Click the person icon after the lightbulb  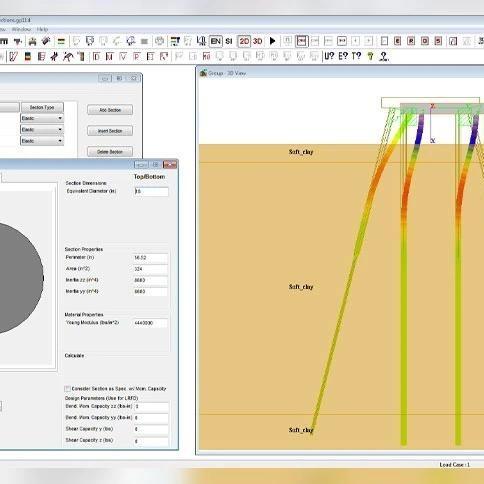coord(384,56)
